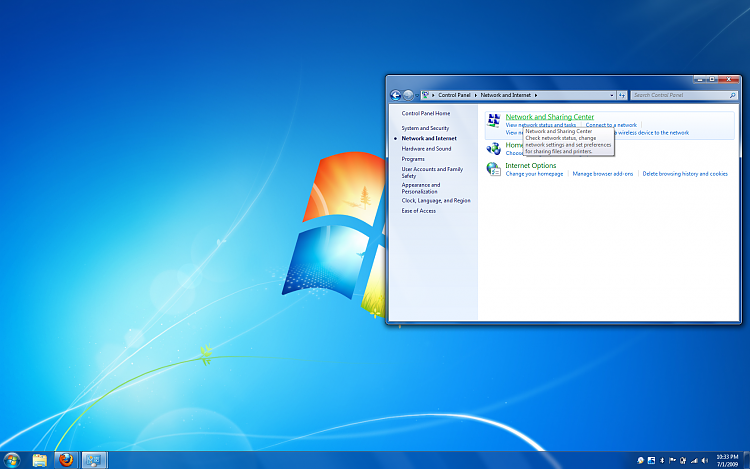Click the first tray icon left of blue square

640,460
